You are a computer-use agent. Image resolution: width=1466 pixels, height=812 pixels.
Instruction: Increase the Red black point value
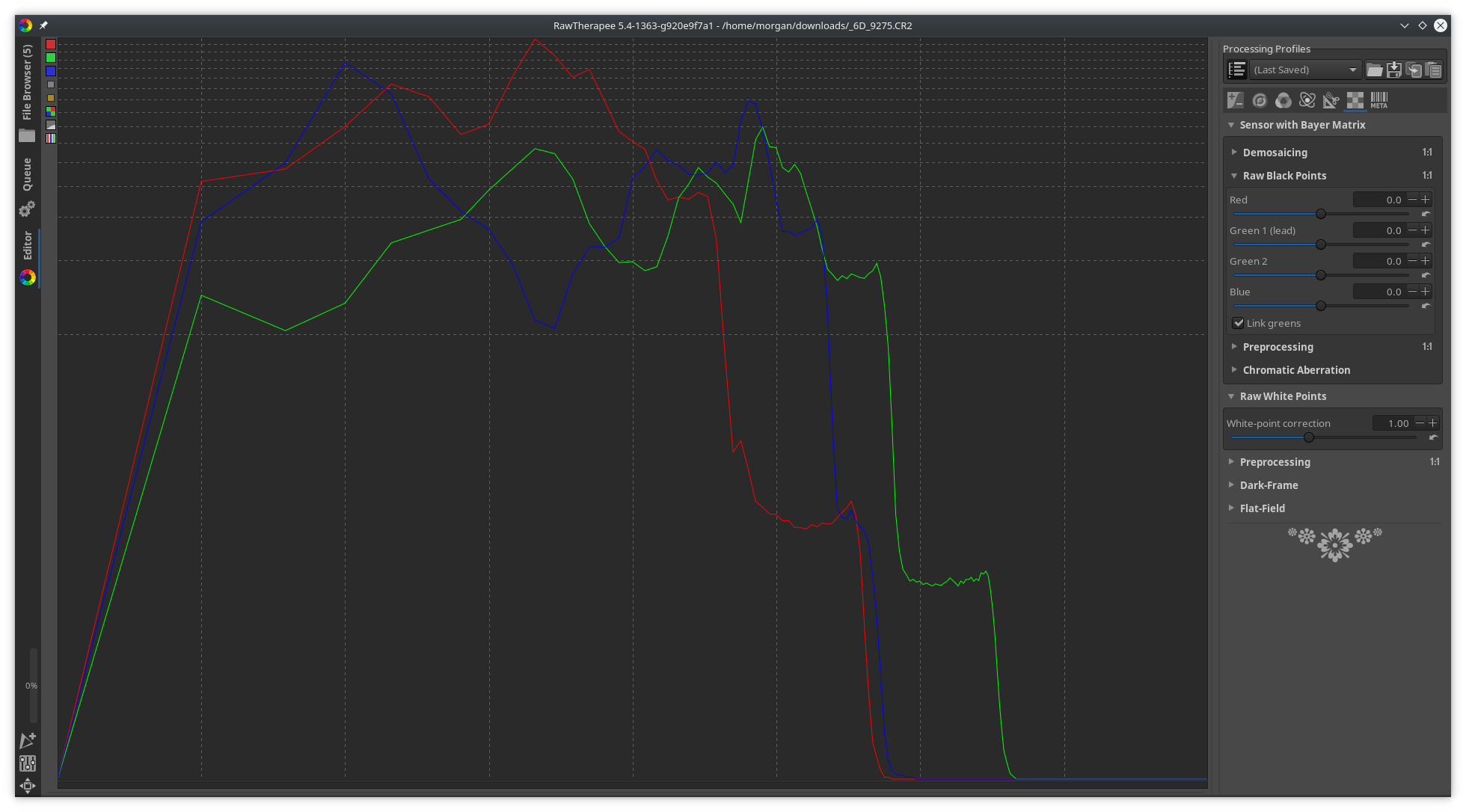click(1426, 200)
